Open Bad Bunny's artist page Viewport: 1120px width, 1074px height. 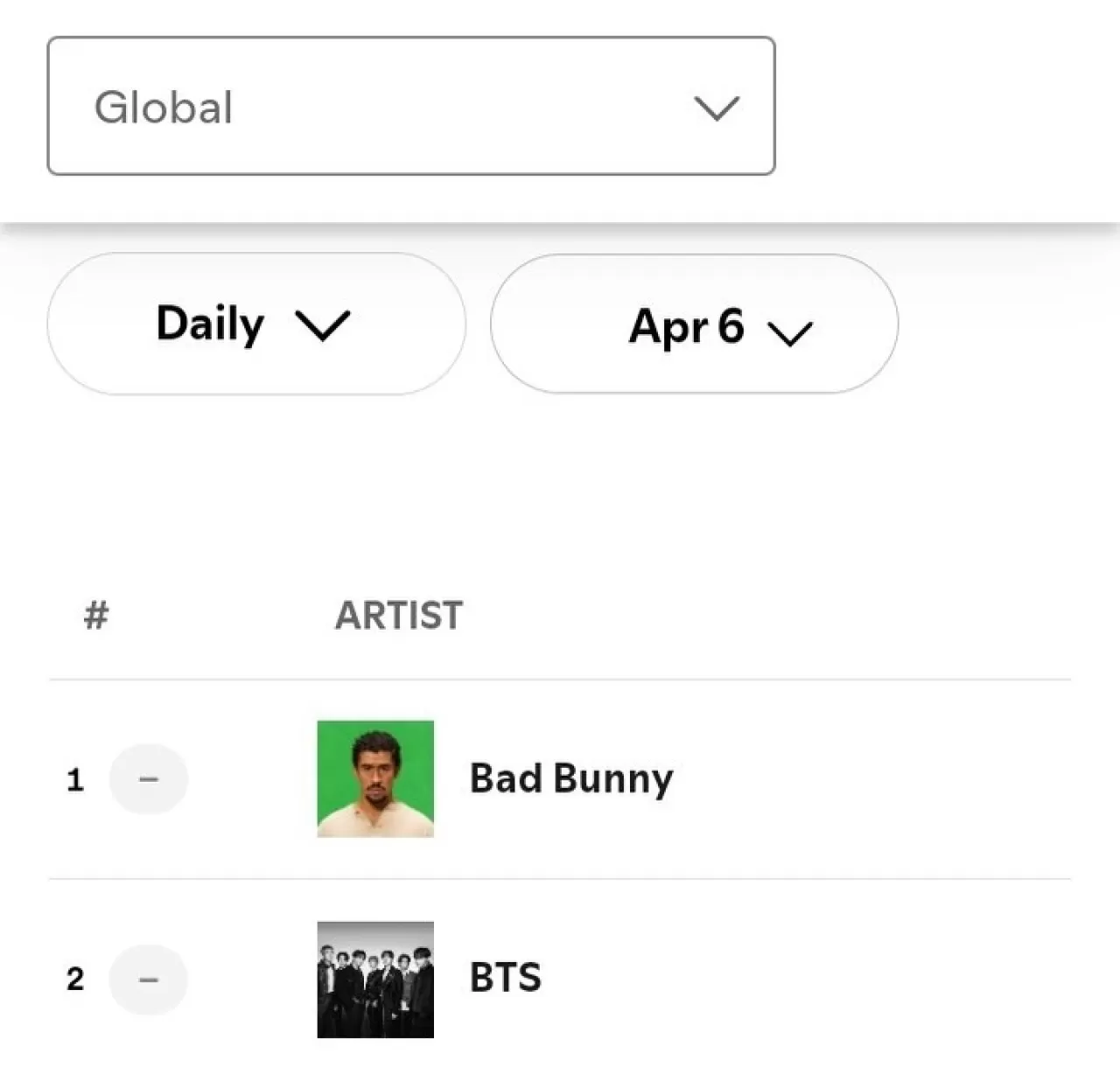[x=570, y=778]
